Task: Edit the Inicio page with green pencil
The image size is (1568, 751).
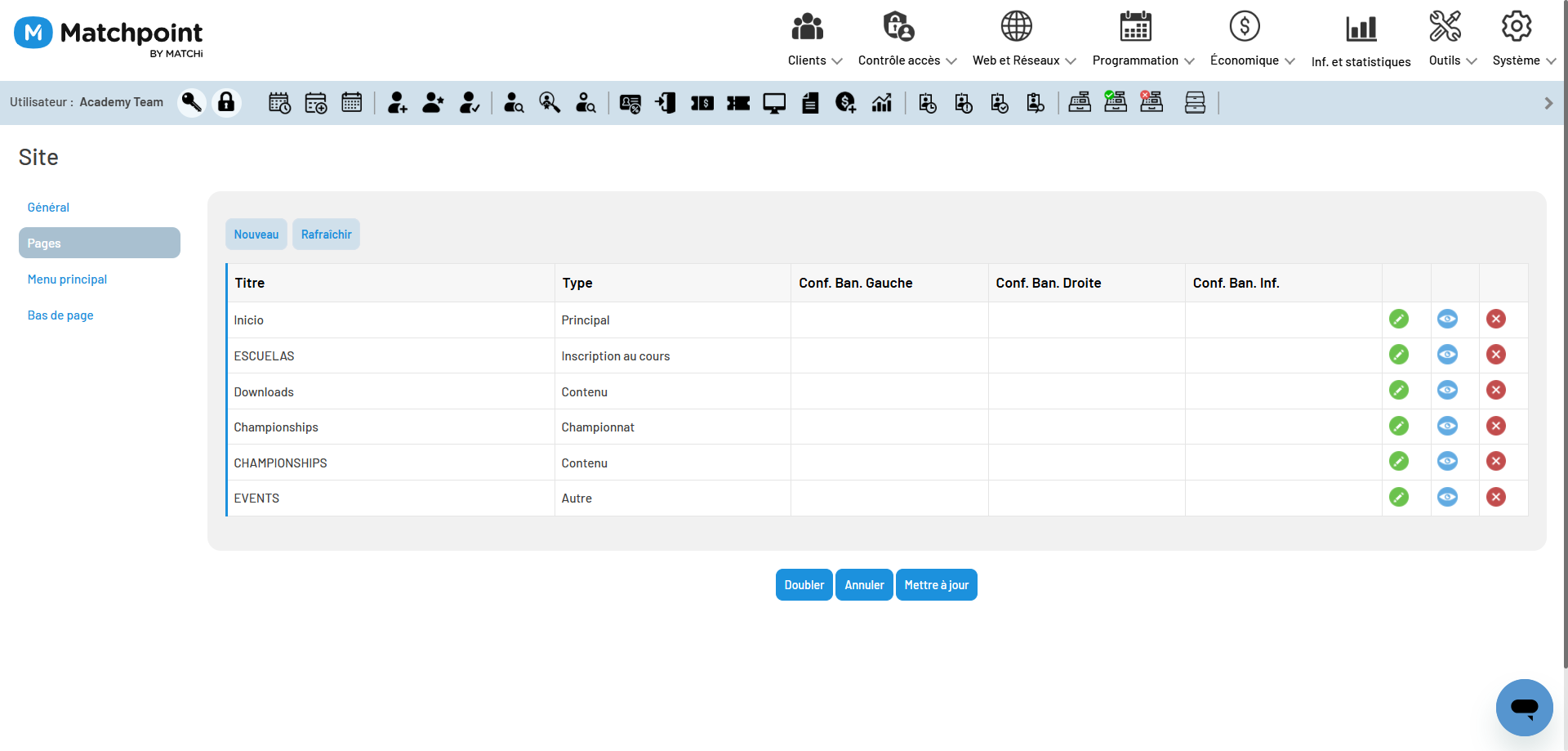Action: [1399, 319]
